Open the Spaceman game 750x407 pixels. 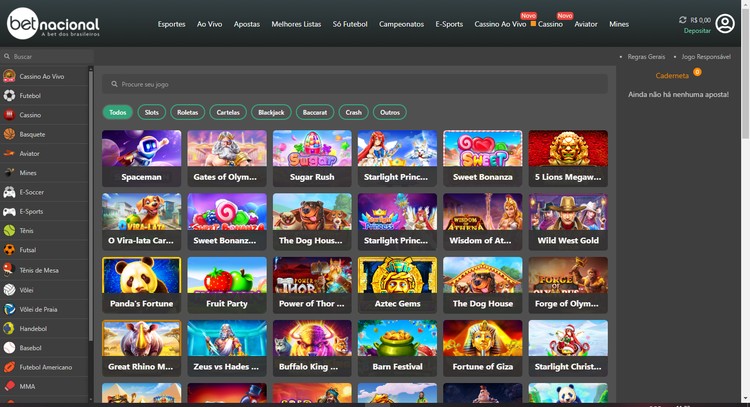click(142, 158)
